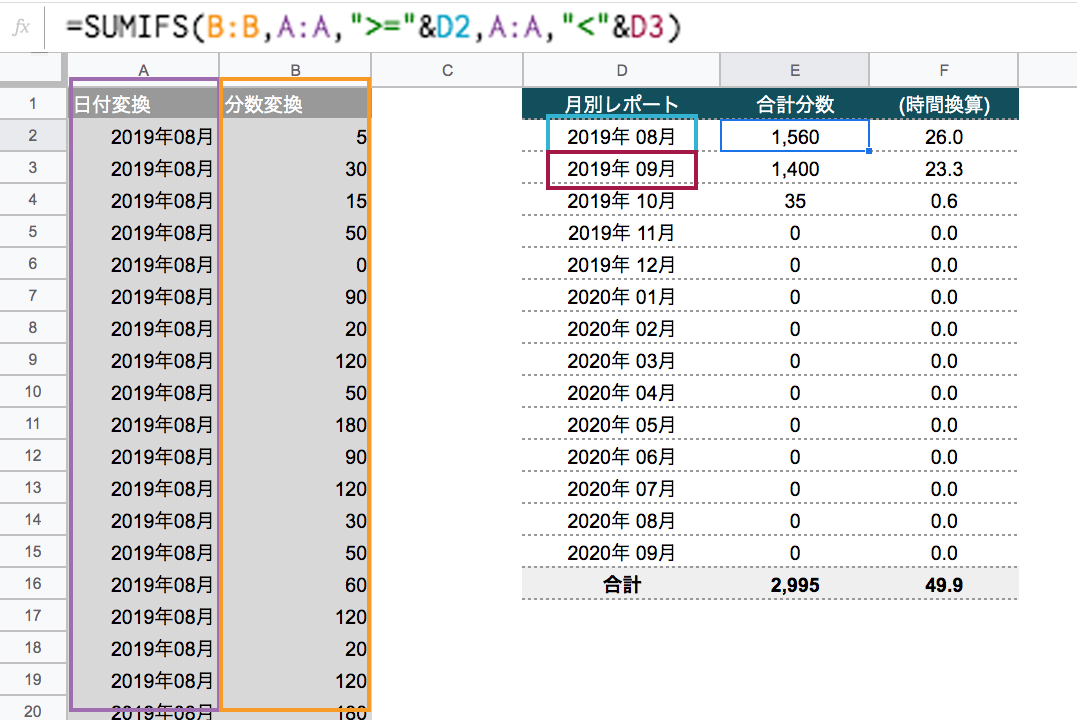Click cell B11 with value 180
The width and height of the screenshot is (1077, 720).
(295, 425)
